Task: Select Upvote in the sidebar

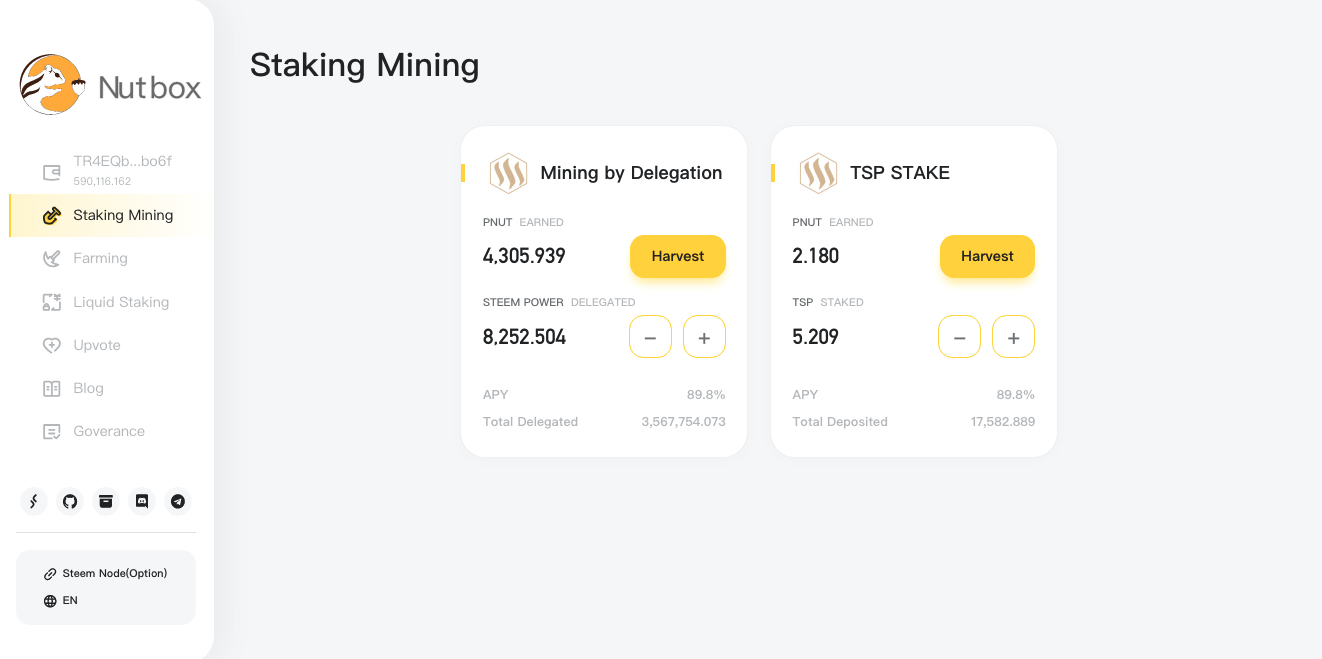Action: (96, 345)
